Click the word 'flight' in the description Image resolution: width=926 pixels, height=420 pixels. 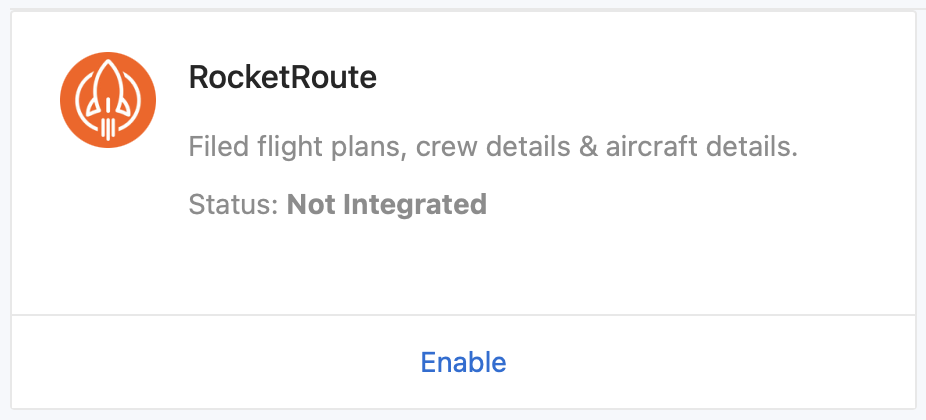tap(279, 149)
